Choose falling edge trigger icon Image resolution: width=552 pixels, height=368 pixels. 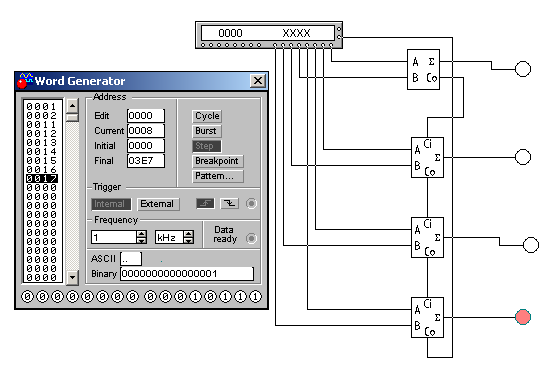230,203
